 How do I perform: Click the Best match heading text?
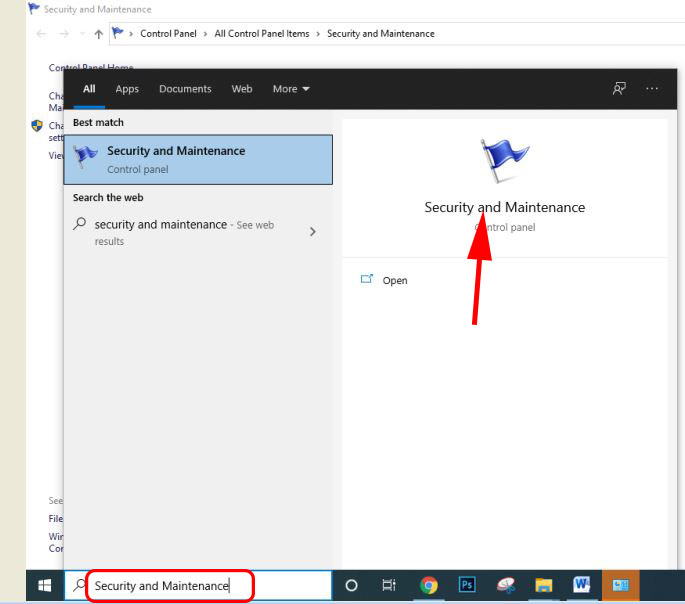click(x=98, y=122)
